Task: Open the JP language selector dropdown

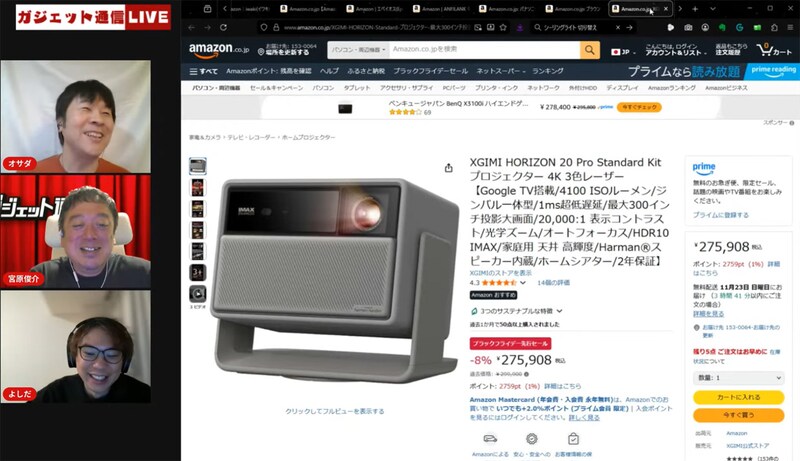Action: (x=621, y=52)
